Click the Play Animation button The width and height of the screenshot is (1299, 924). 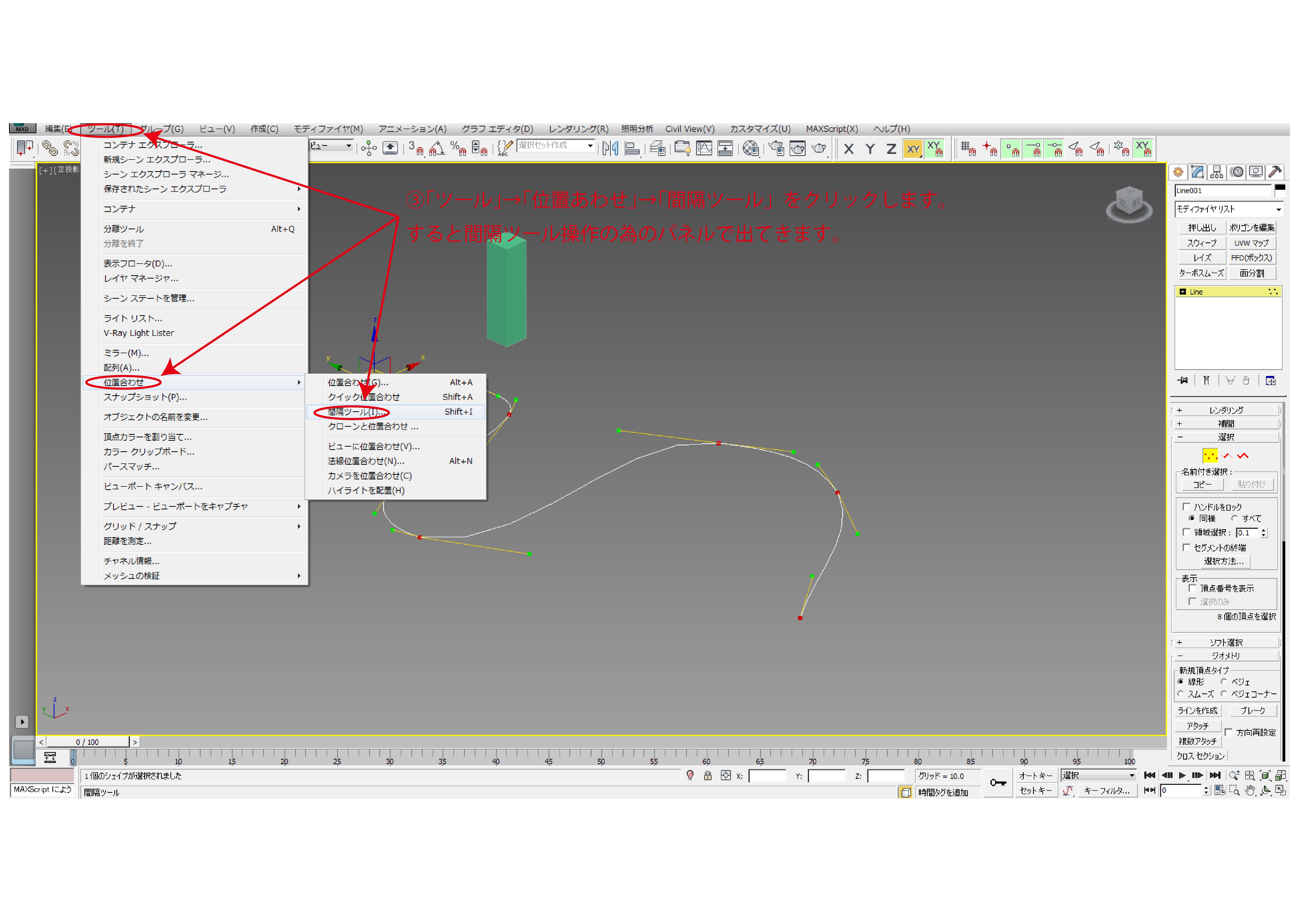pos(1182,776)
